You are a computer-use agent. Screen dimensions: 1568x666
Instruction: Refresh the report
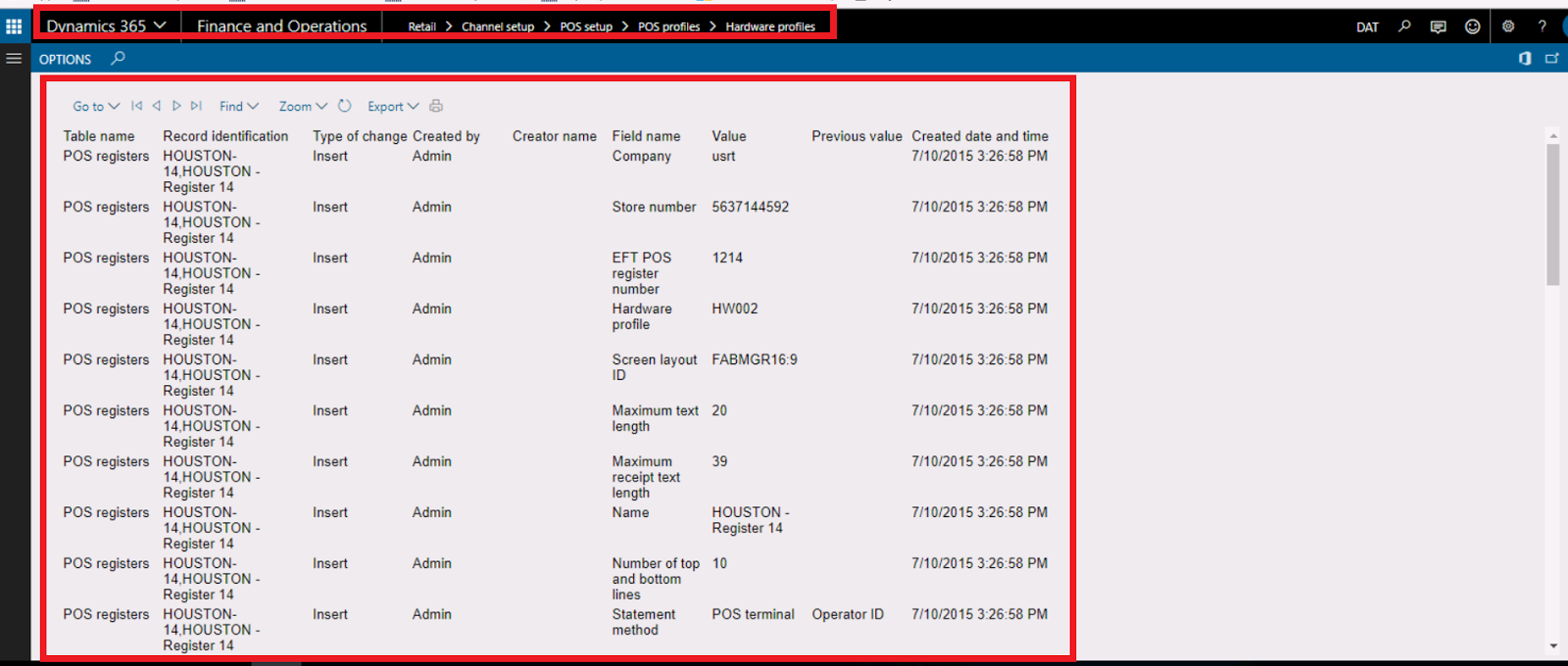(x=345, y=106)
